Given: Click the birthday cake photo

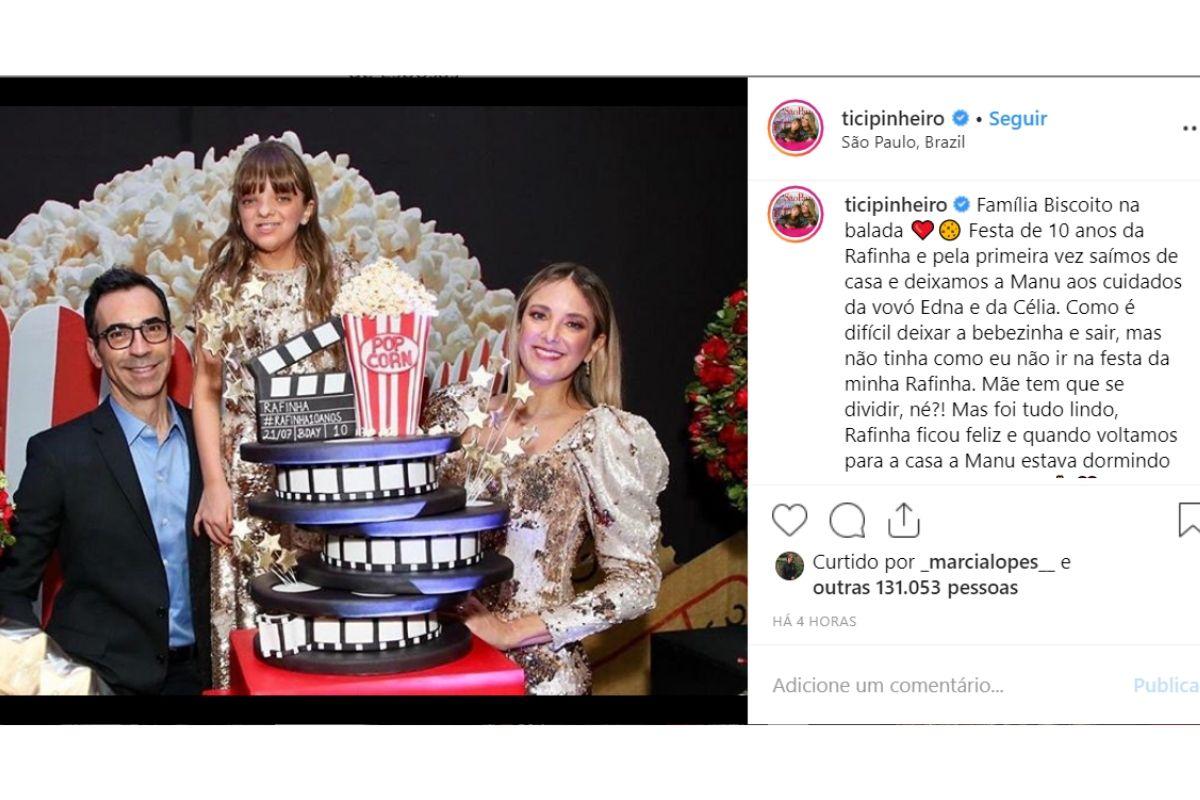Looking at the screenshot, I should pos(373,400).
